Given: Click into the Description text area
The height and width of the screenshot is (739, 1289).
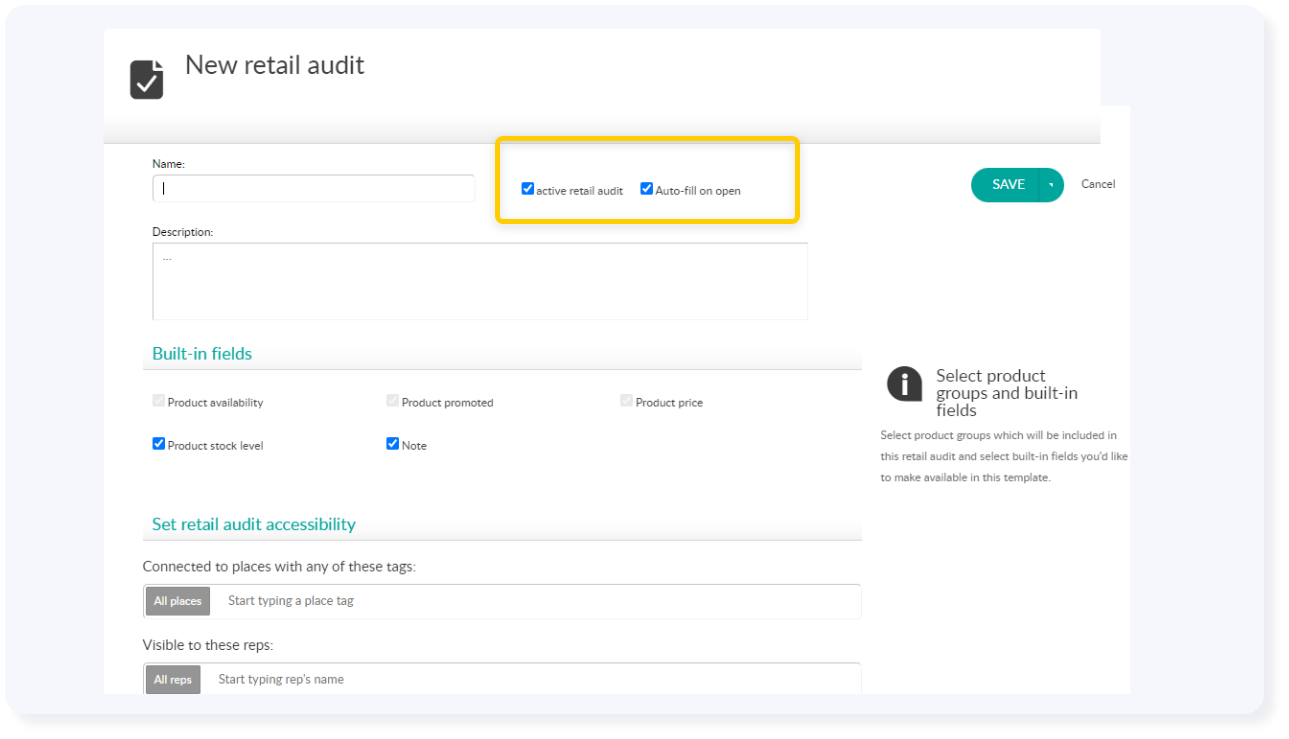Looking at the screenshot, I should pos(480,281).
